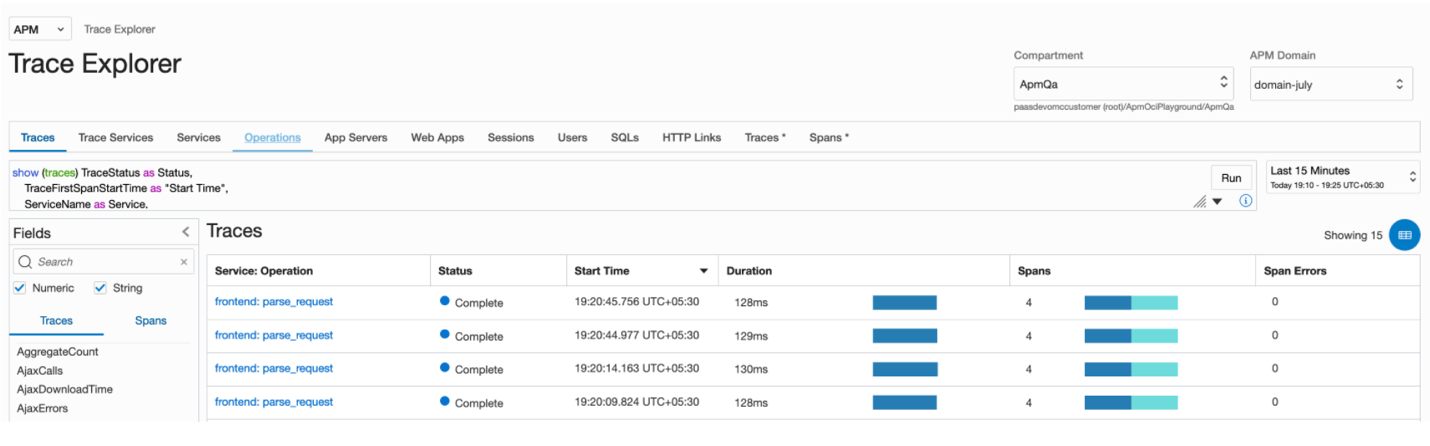Open the Compartment dropdown showing ApmQa
1430x446 pixels.
click(x=1123, y=84)
